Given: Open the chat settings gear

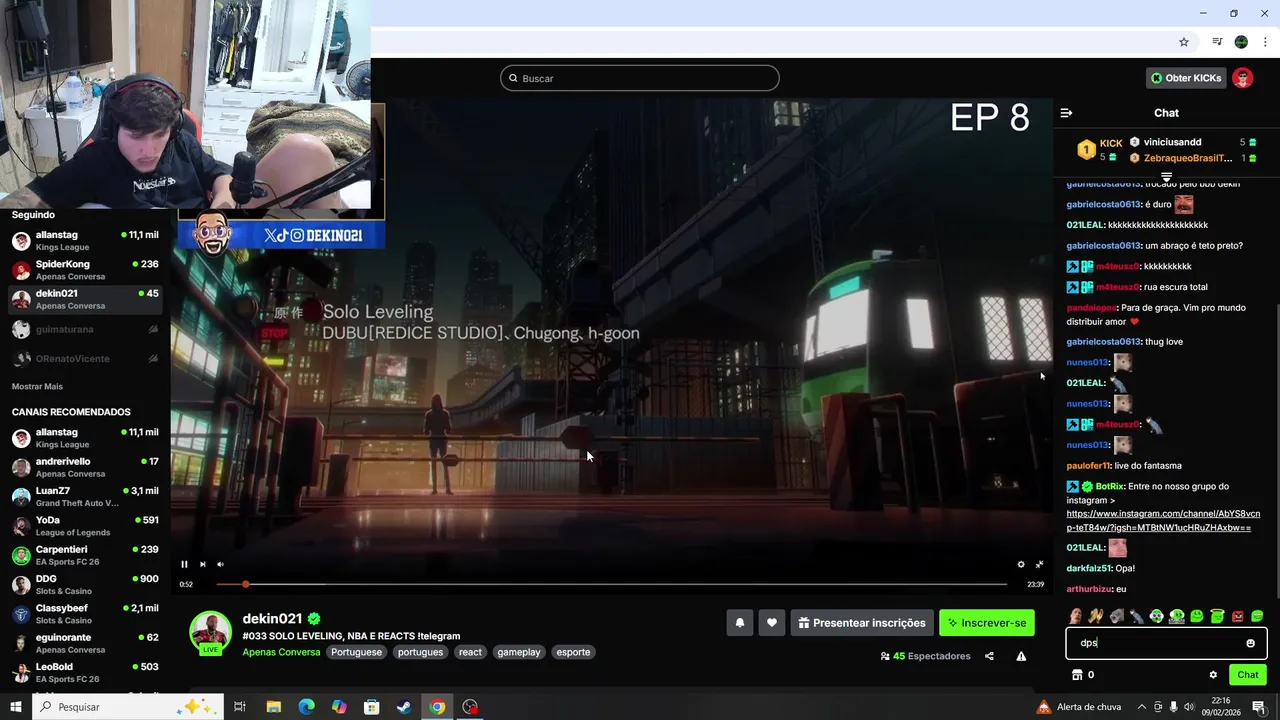Looking at the screenshot, I should 1213,675.
